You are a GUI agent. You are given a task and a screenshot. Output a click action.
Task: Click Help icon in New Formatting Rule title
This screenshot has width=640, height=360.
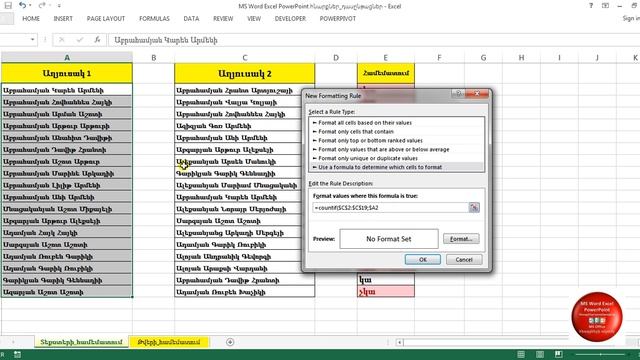[458, 93]
